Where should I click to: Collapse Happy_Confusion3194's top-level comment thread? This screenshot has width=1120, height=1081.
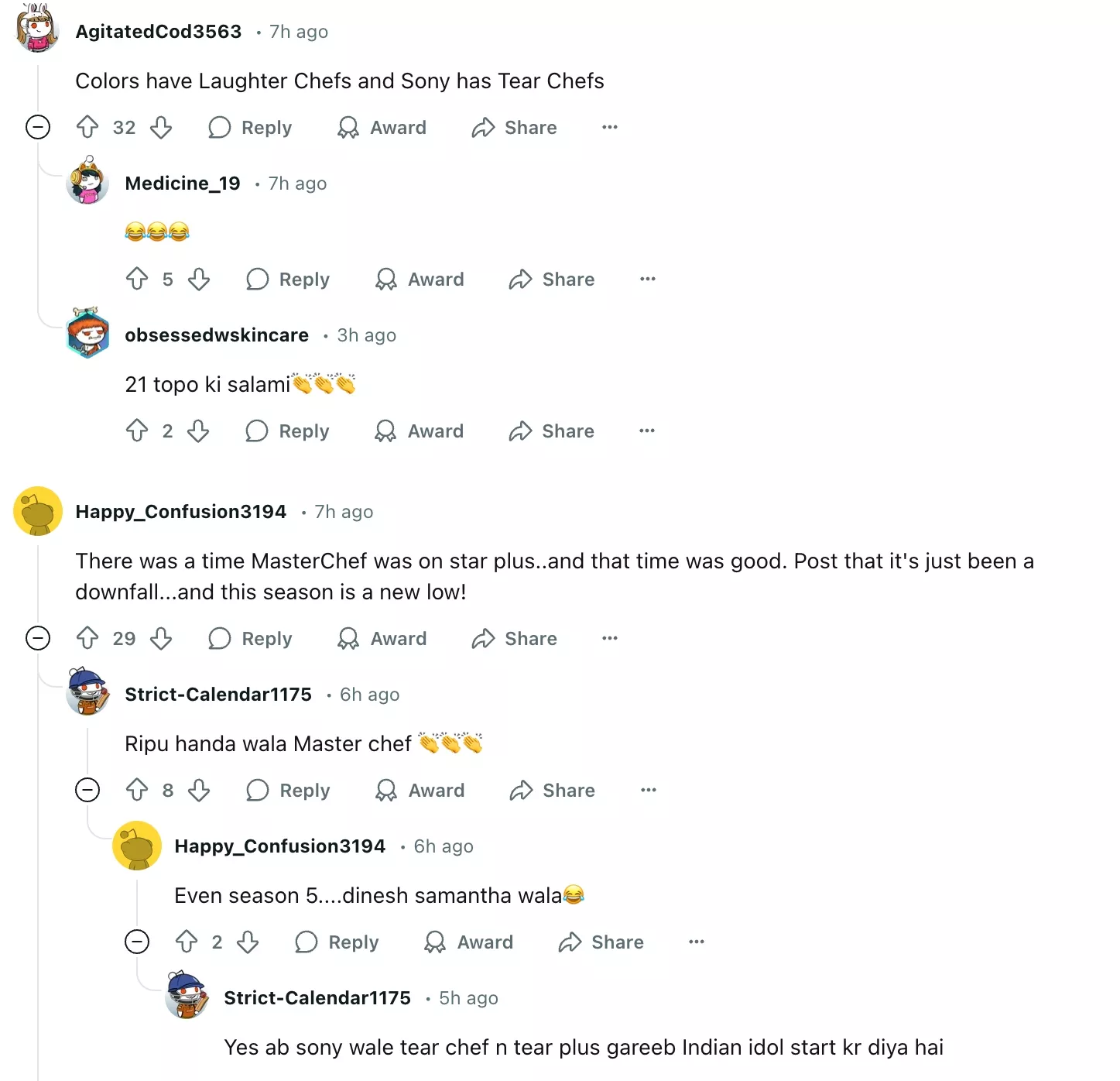[38, 638]
